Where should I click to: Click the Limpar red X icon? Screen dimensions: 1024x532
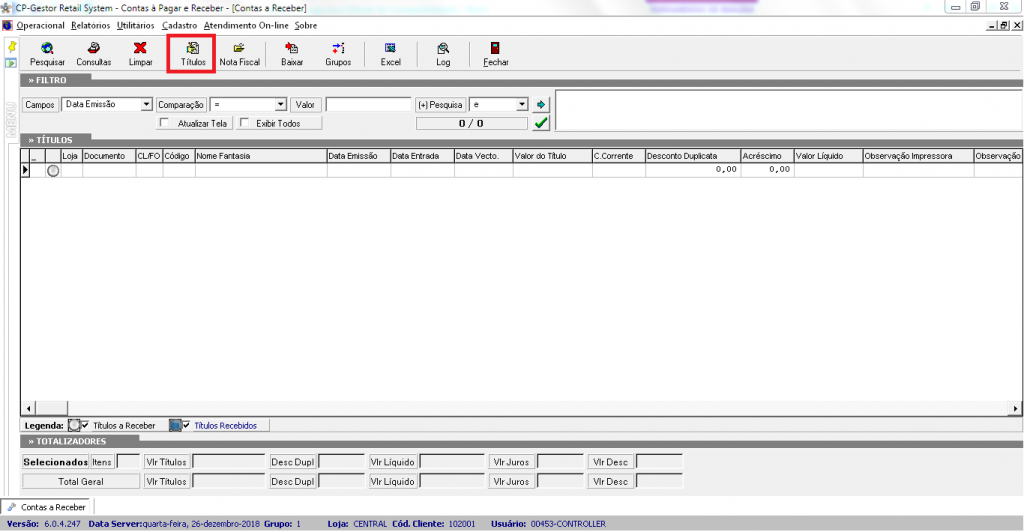pos(140,48)
